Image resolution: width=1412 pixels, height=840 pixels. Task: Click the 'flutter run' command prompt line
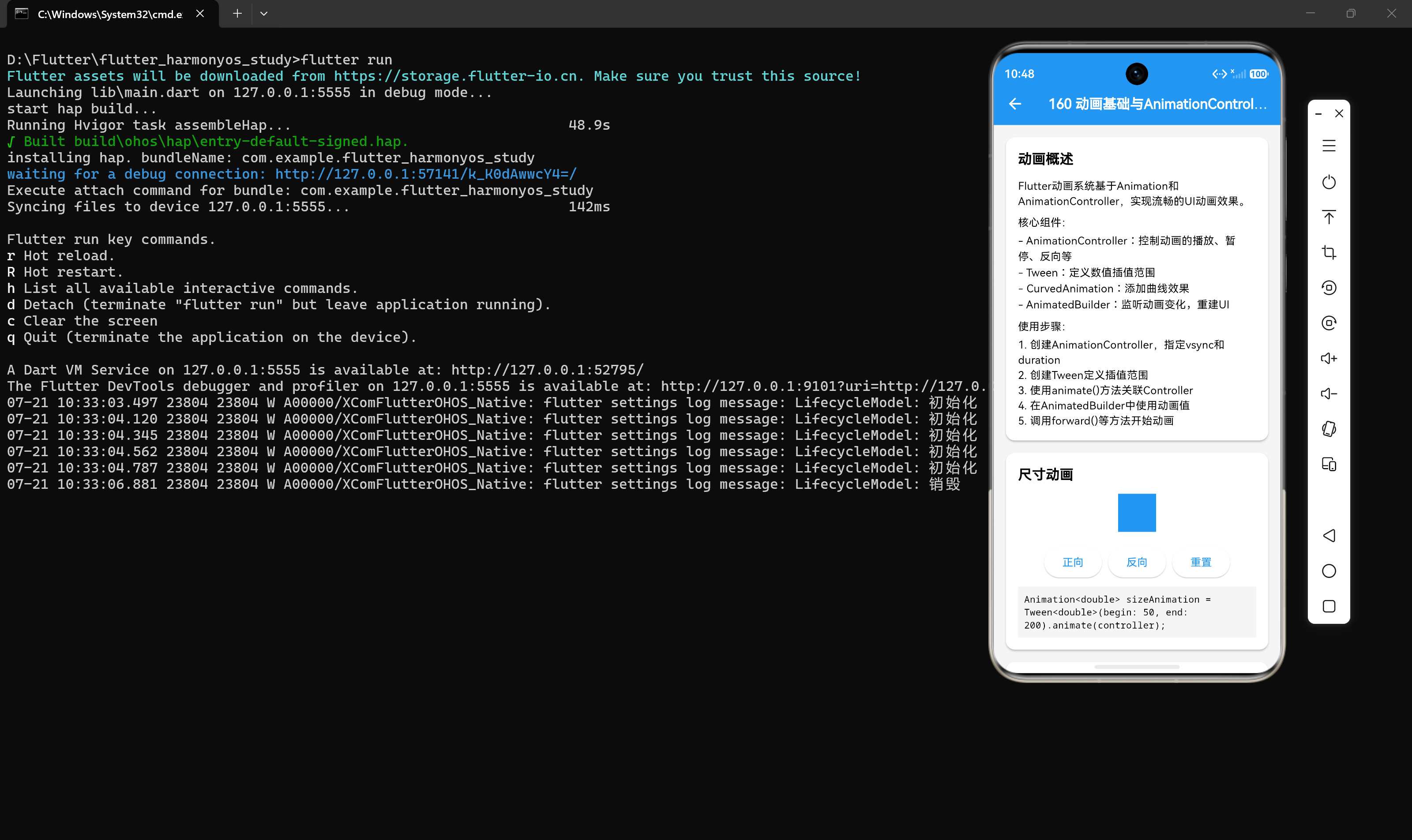pos(199,60)
